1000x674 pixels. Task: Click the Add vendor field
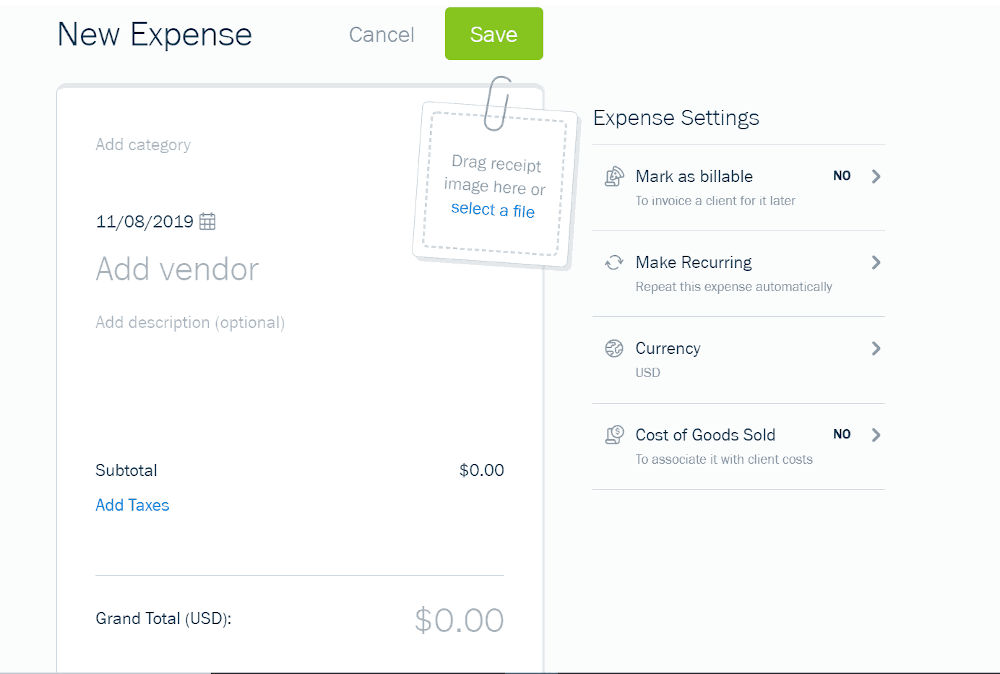pyautogui.click(x=177, y=269)
